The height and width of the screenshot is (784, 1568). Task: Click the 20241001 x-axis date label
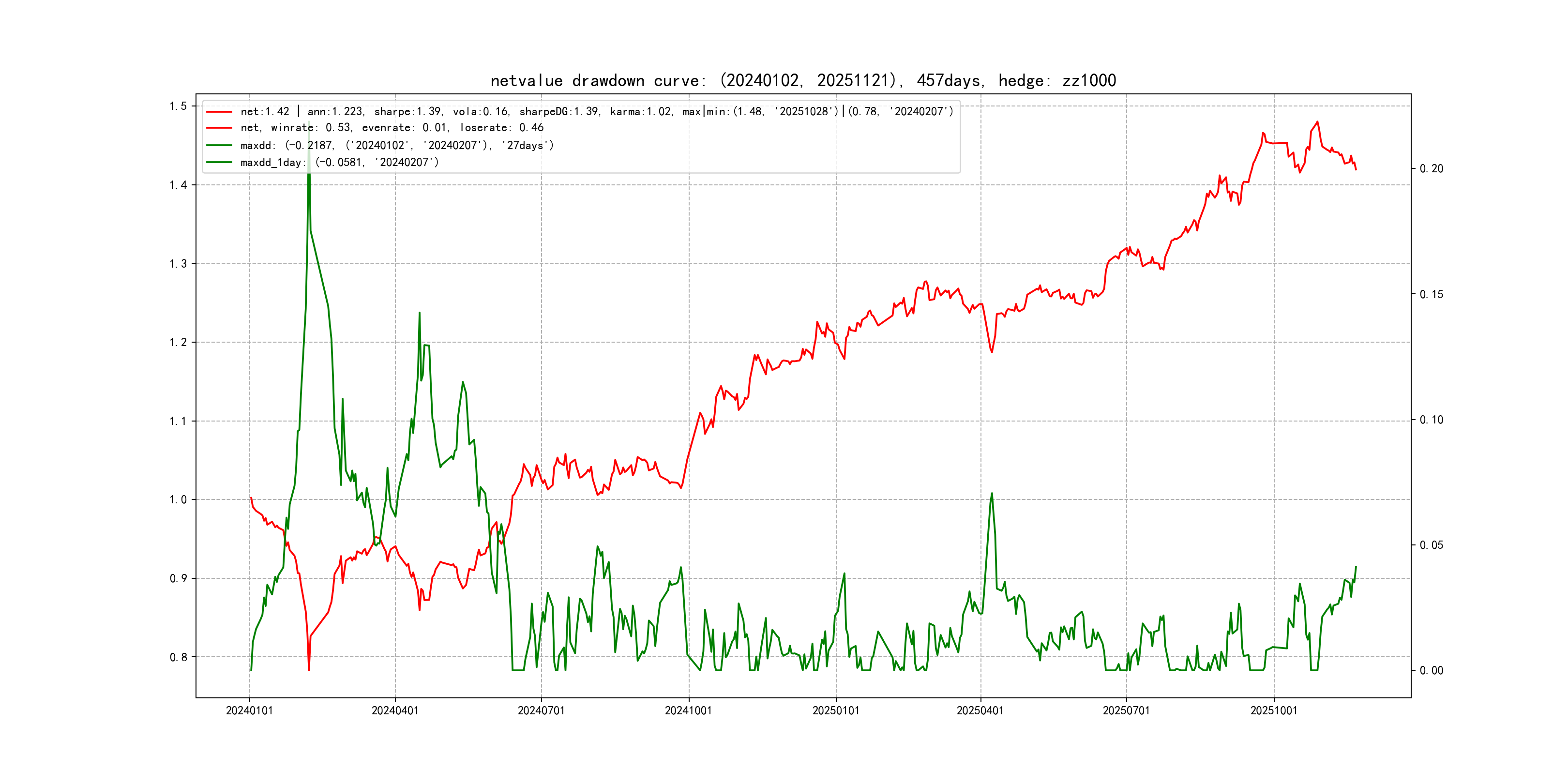(689, 711)
